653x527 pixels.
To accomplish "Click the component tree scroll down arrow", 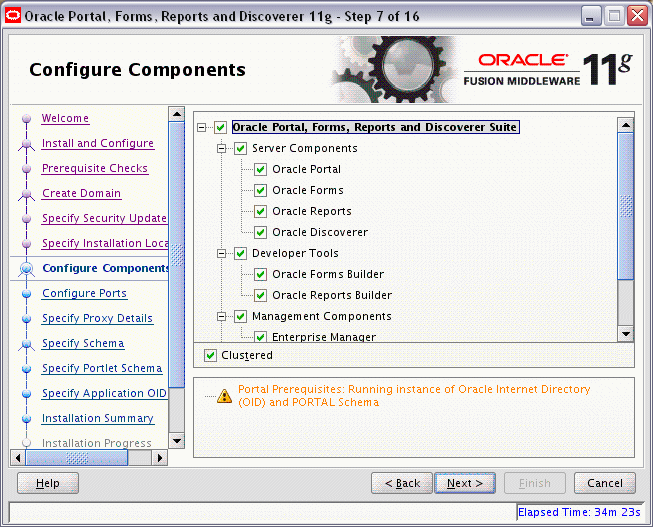I will click(x=626, y=333).
